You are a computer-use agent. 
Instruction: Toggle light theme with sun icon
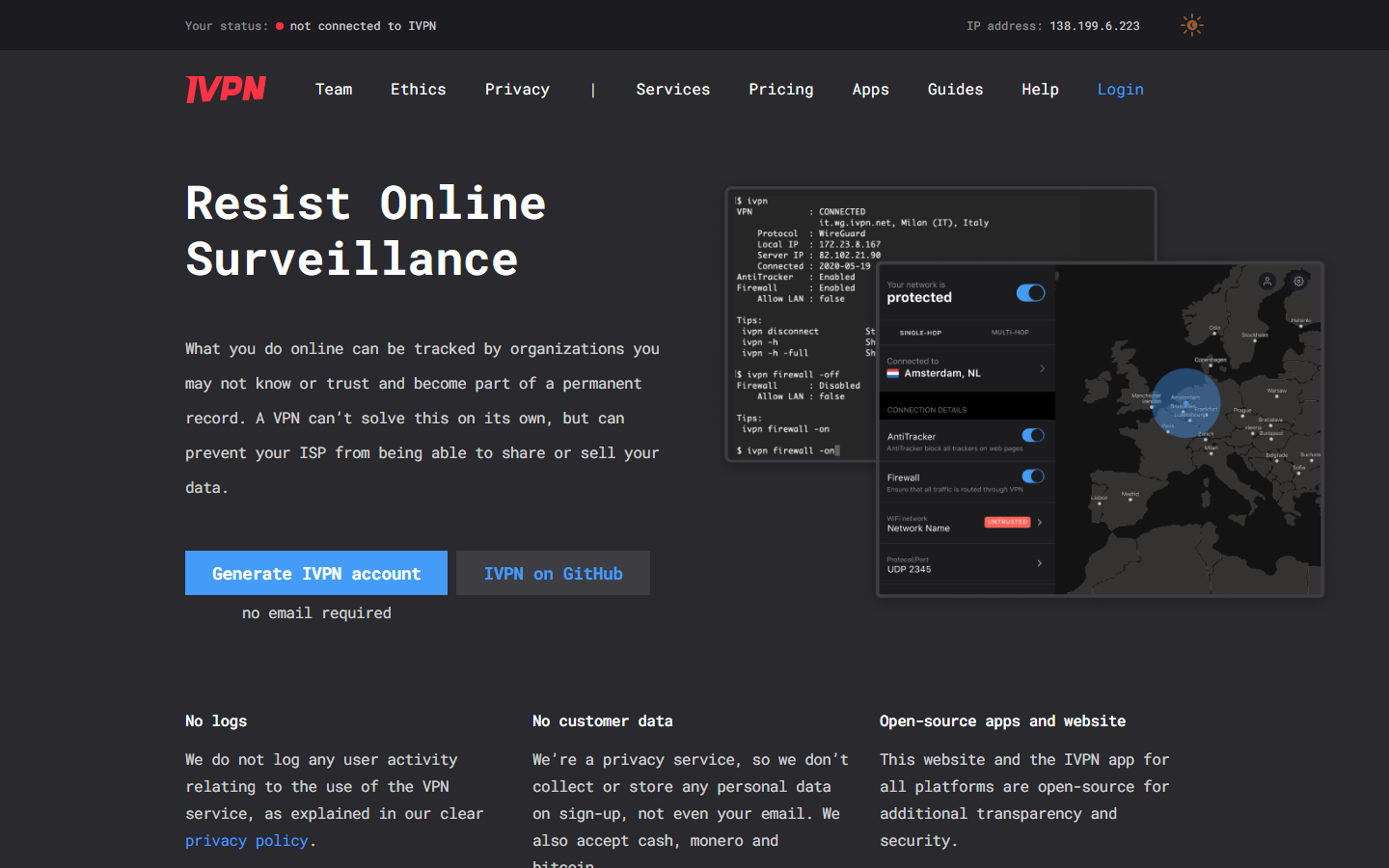tap(1192, 25)
